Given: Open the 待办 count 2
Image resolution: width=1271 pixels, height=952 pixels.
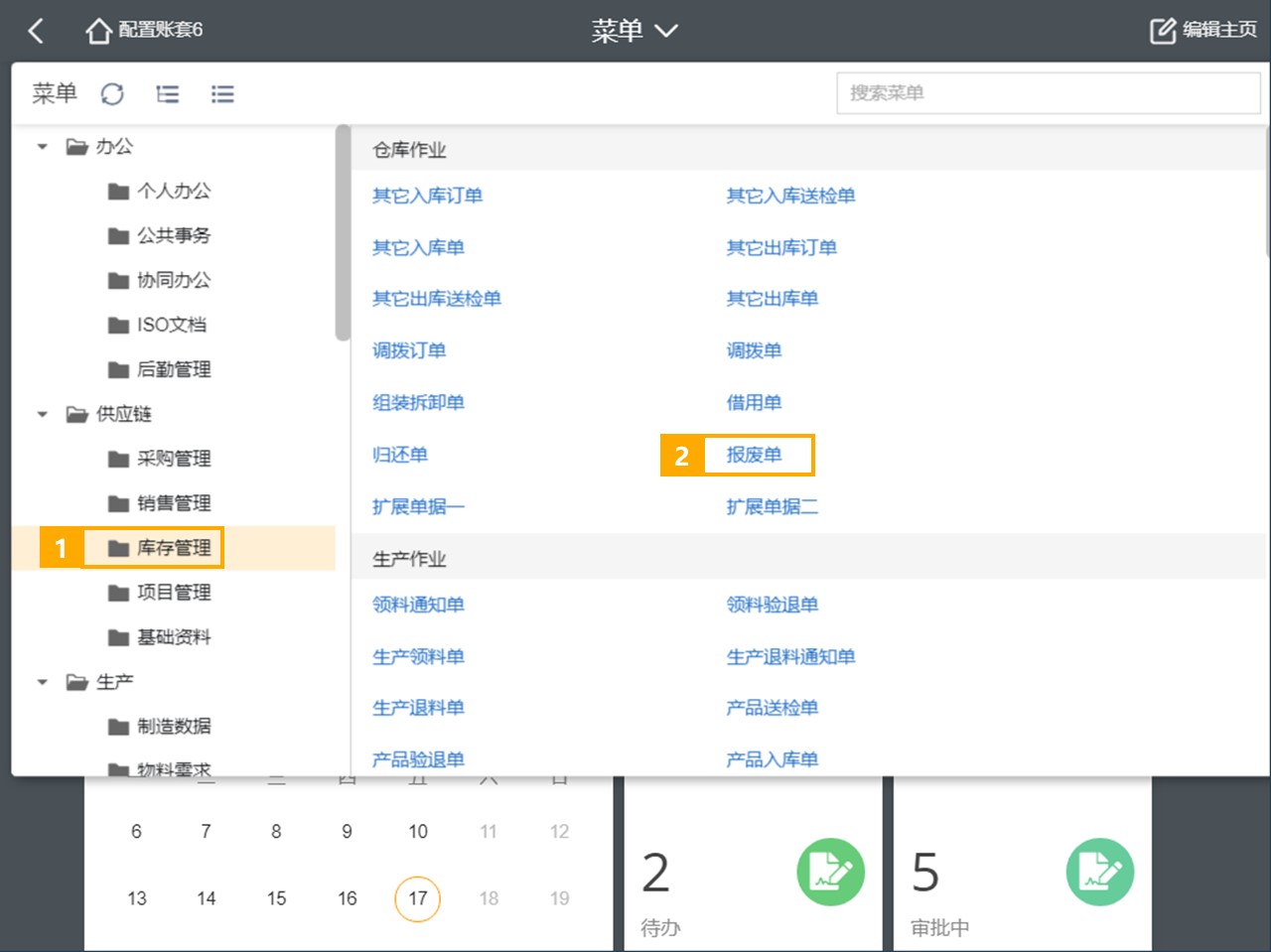Looking at the screenshot, I should point(655,874).
